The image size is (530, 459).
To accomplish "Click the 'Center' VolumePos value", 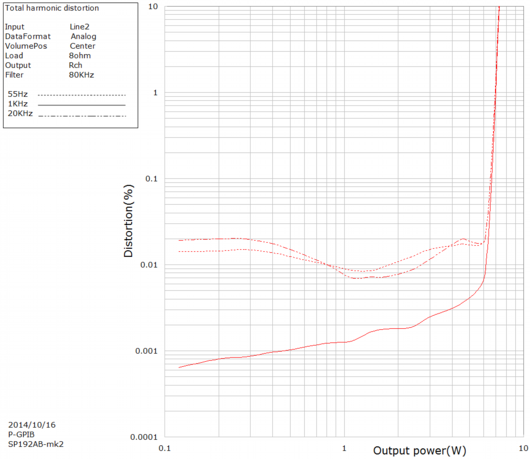I will pos(82,46).
